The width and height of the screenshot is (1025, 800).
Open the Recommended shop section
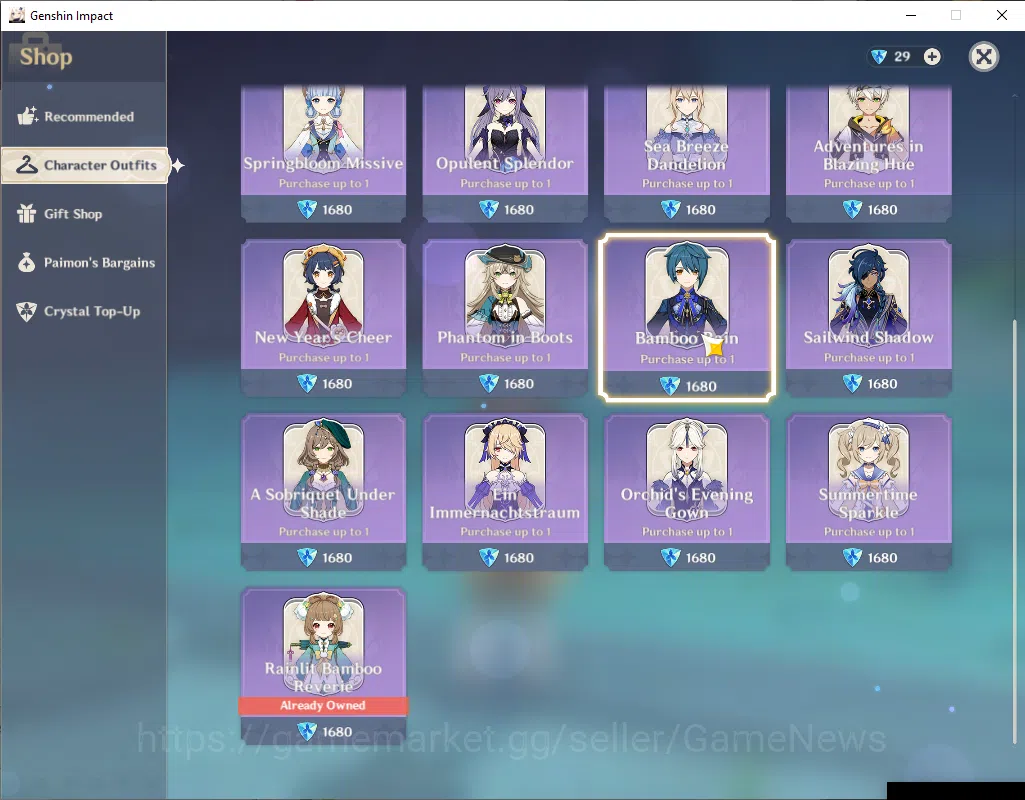coord(84,116)
